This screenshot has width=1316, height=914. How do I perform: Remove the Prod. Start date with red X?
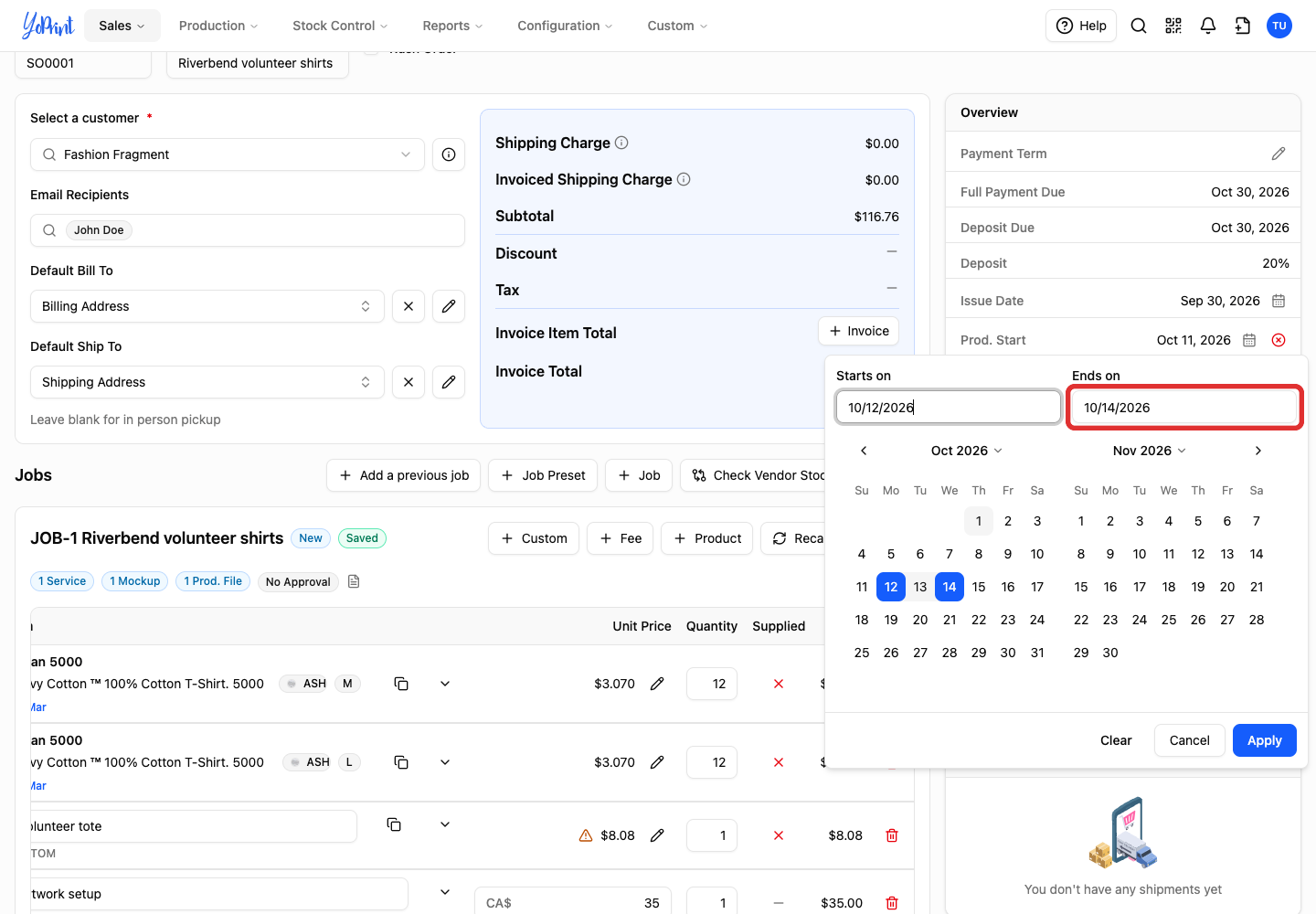click(x=1279, y=340)
